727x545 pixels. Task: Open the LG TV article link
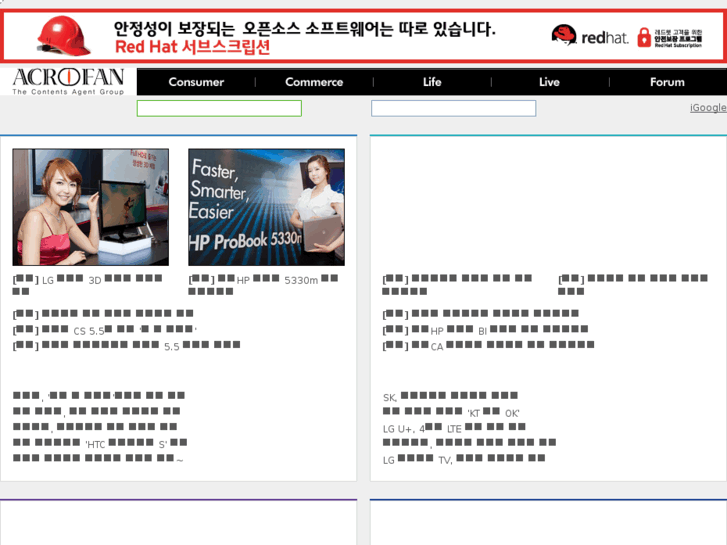tap(464, 459)
